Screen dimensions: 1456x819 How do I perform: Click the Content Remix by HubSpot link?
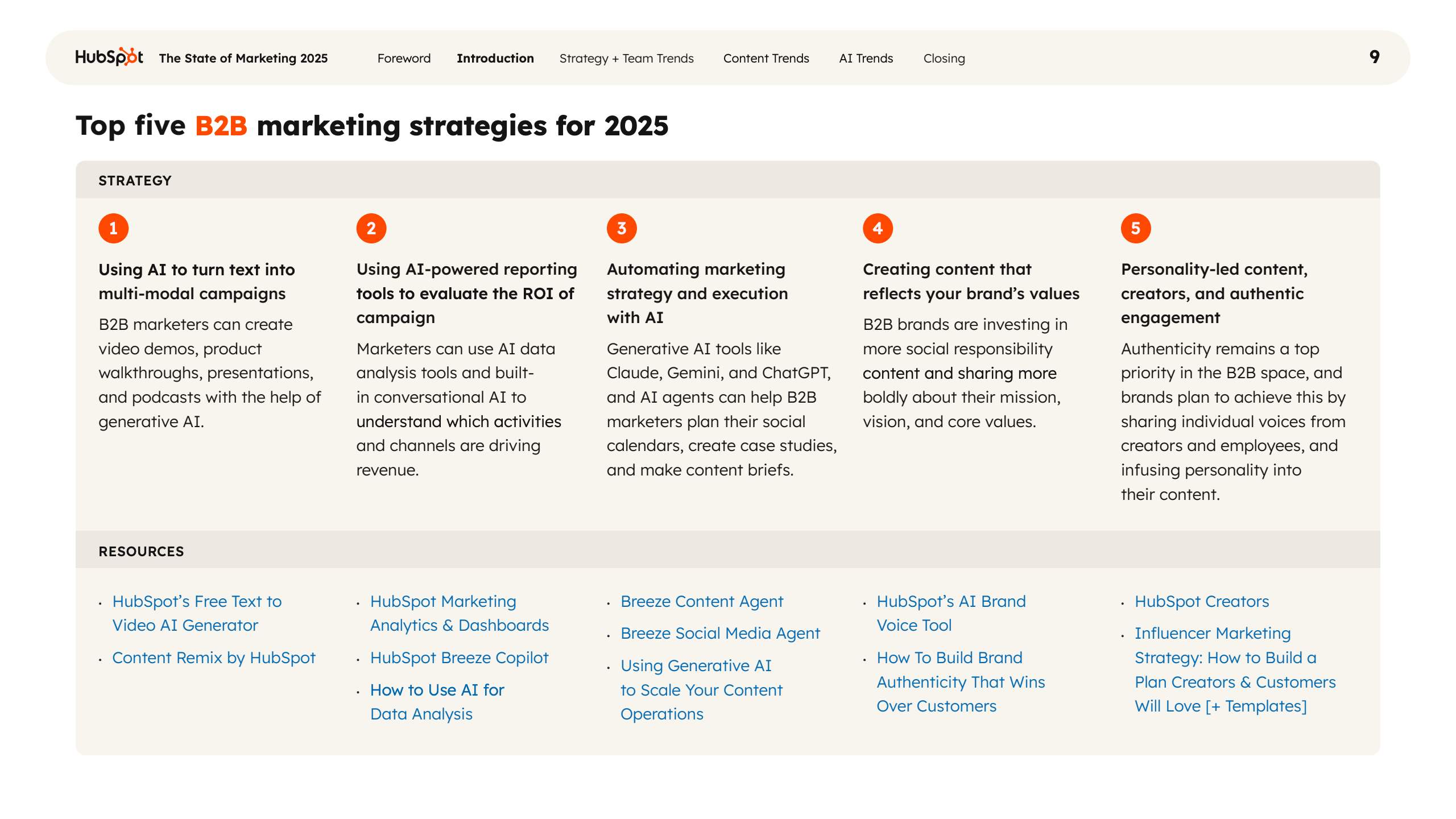point(214,657)
